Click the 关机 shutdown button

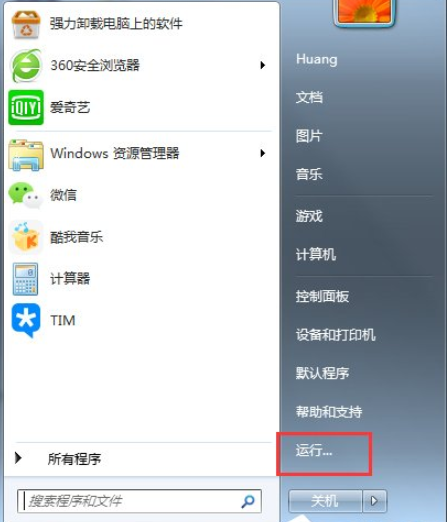[325, 501]
